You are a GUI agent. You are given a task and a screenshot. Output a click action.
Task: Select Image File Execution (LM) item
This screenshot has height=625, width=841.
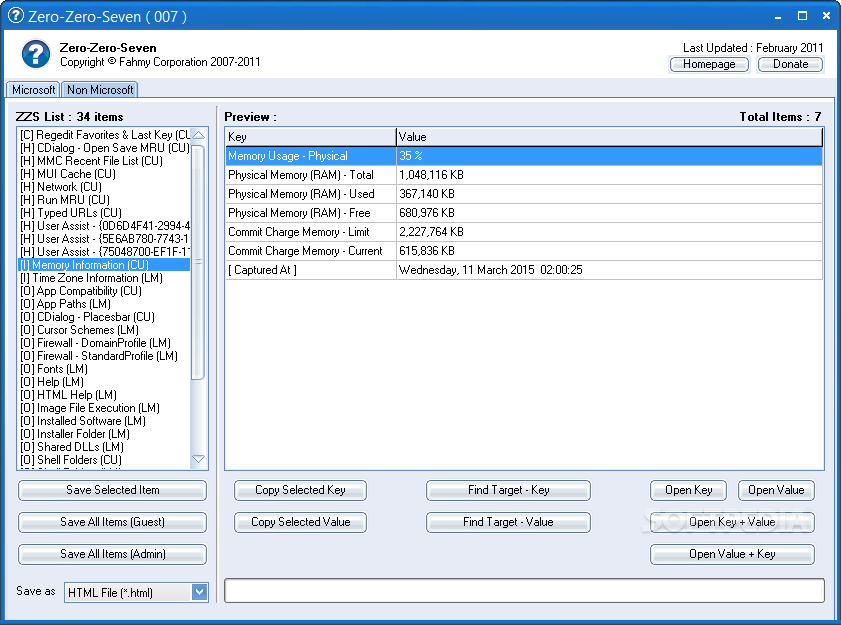pyautogui.click(x=105, y=408)
